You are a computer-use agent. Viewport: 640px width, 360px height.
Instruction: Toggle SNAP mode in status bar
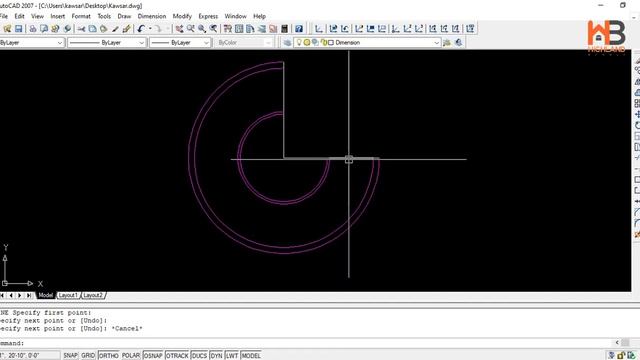point(70,356)
